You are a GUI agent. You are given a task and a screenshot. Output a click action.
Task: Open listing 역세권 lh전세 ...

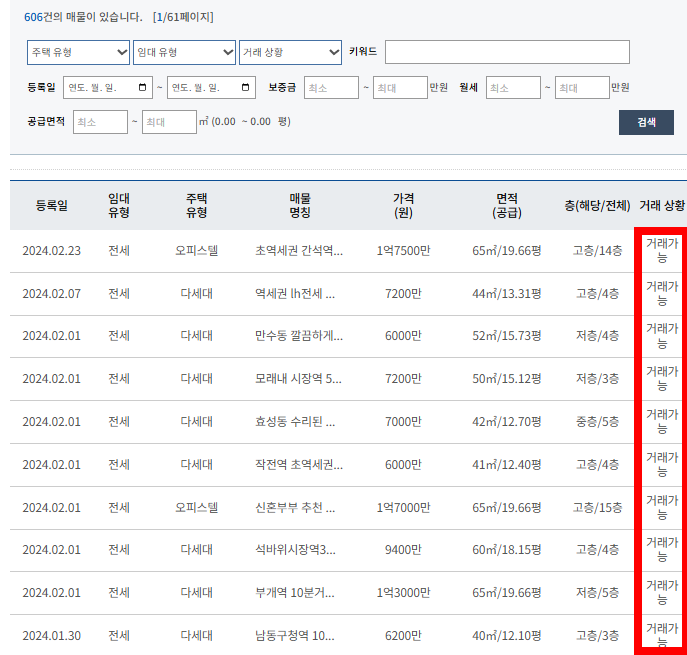tap(295, 294)
